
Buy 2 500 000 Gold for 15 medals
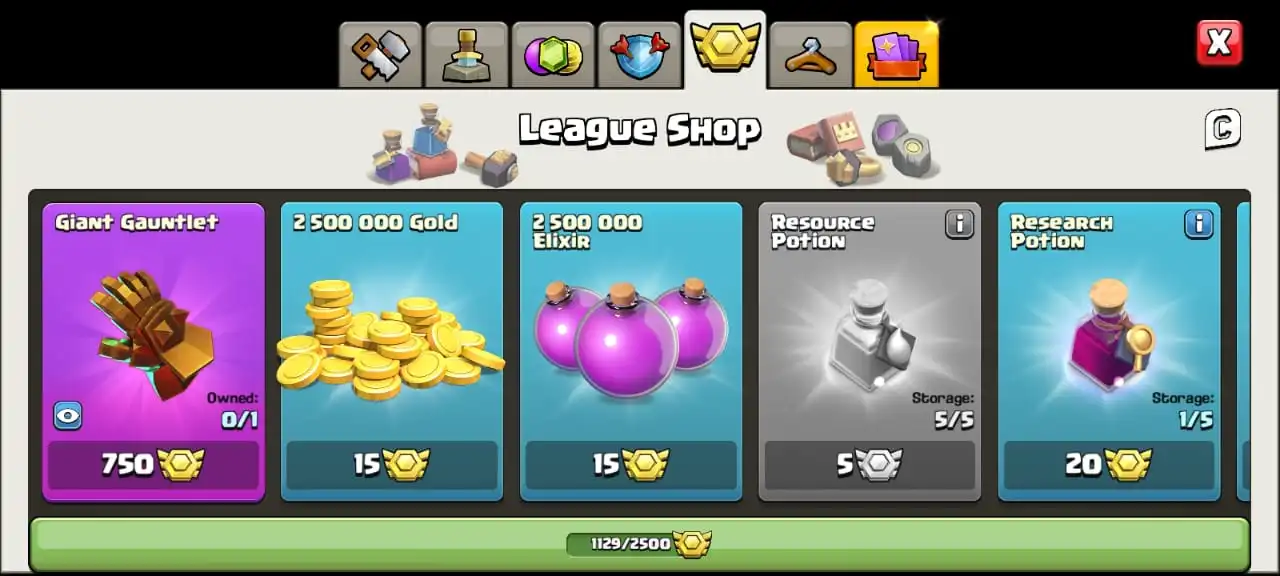(392, 465)
